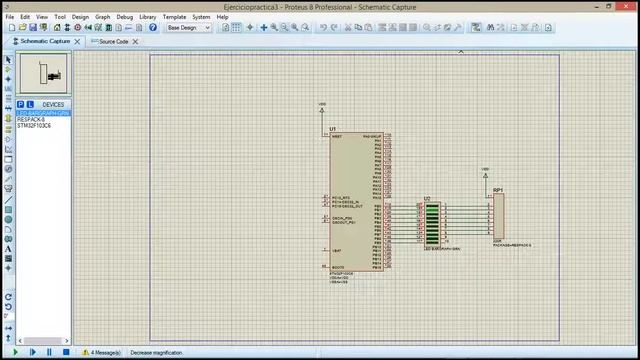Screen dimensions: 640x360
Task: Select the 2D Graphics Arc tool
Action: pyautogui.click(x=8, y=229)
